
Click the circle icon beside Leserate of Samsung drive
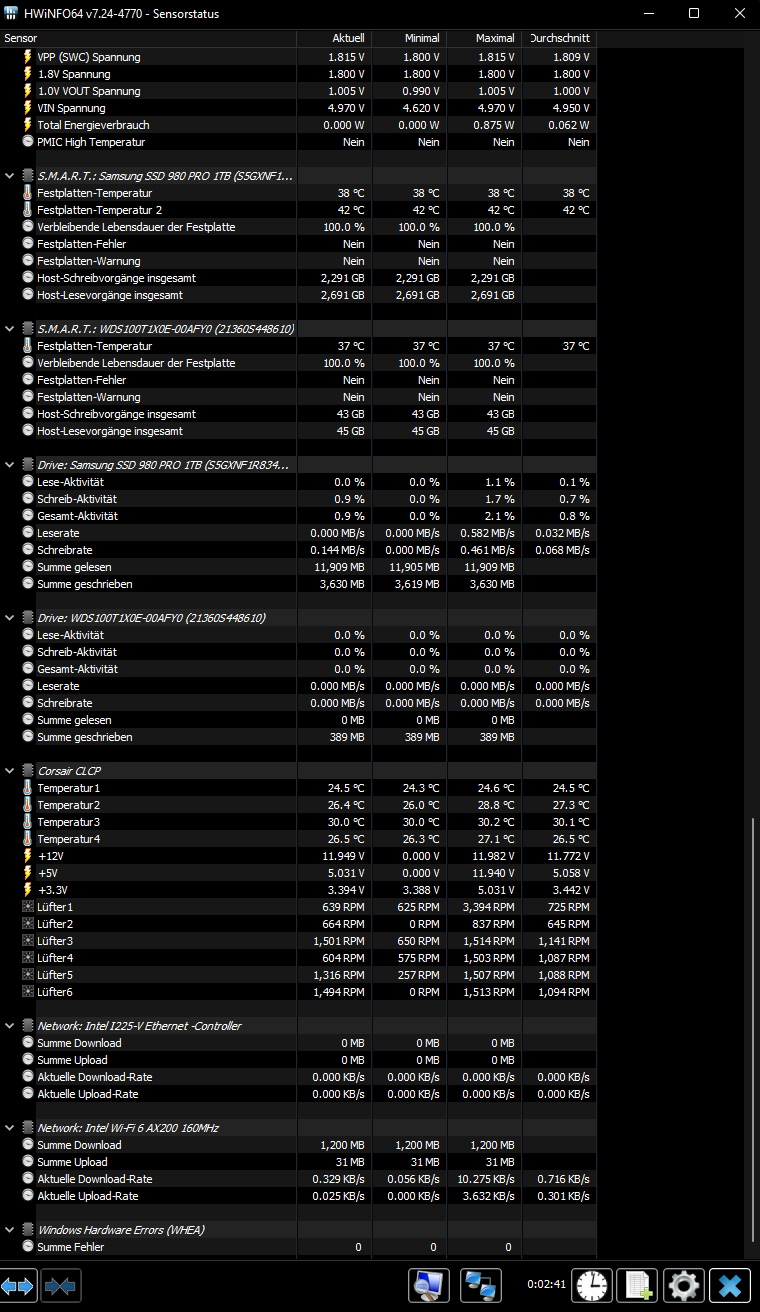coord(28,533)
